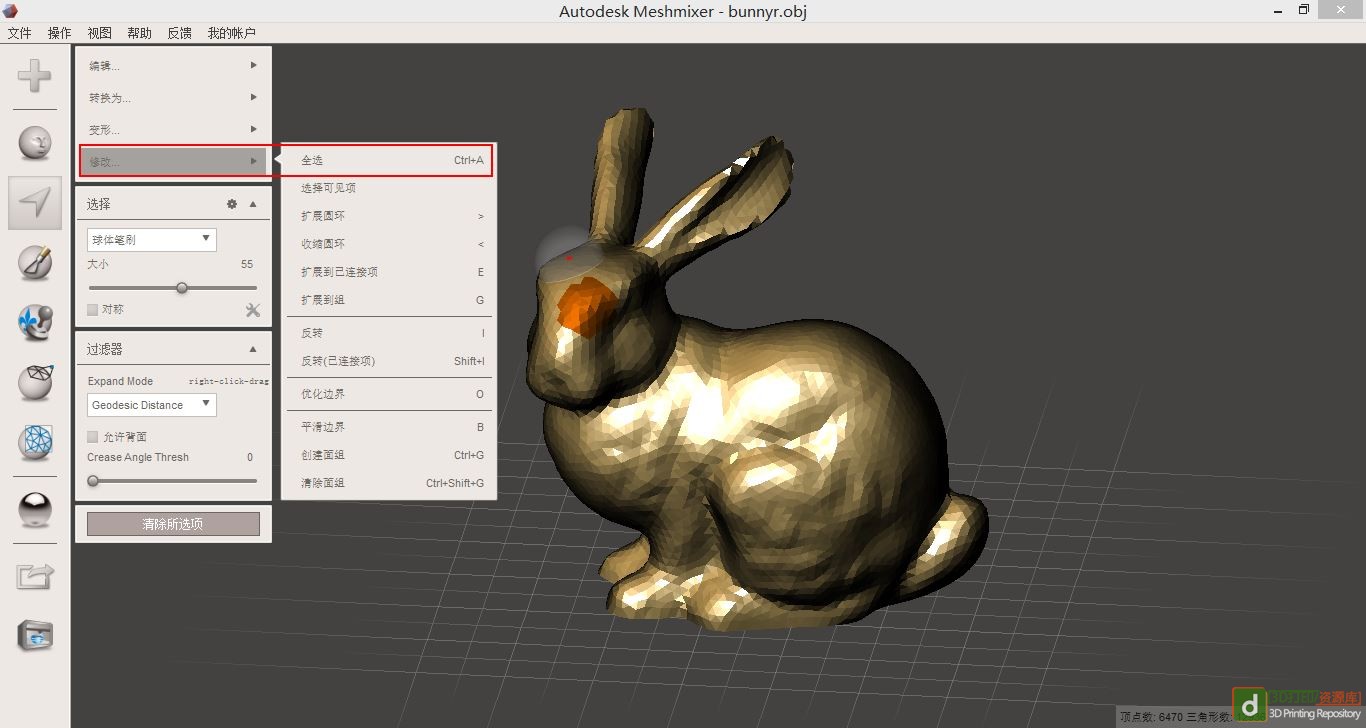1366x728 pixels.
Task: Click the Crease Angle Thresh slider handle
Action: click(93, 481)
